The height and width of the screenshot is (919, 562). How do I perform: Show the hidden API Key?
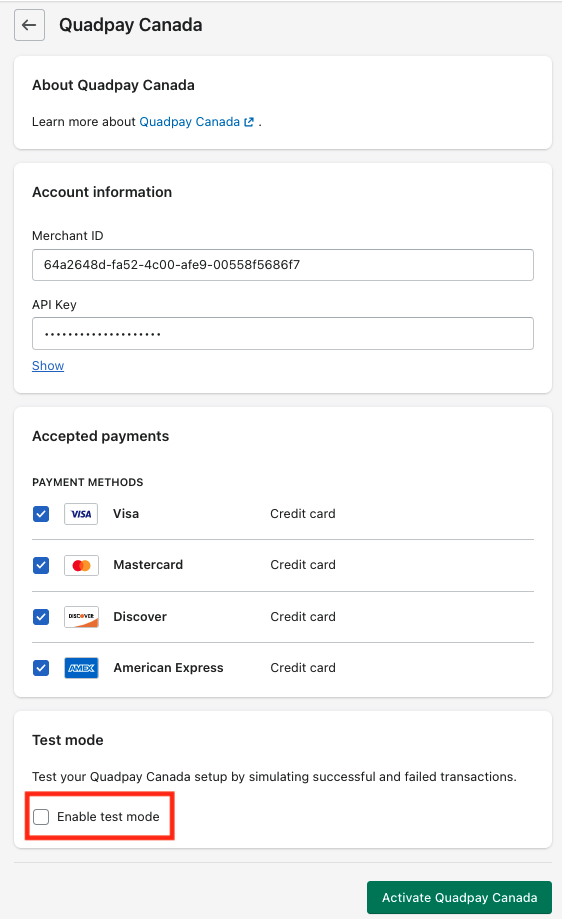click(48, 366)
